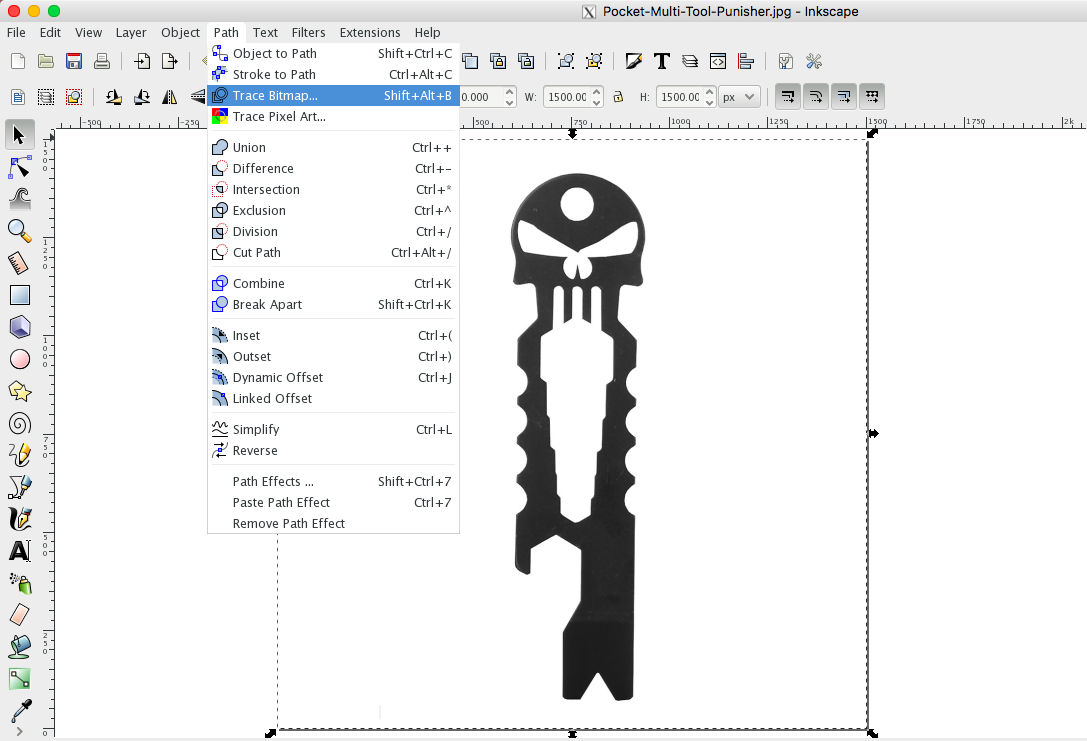
Task: Rotate selection 90° clockwise
Action: point(142,97)
